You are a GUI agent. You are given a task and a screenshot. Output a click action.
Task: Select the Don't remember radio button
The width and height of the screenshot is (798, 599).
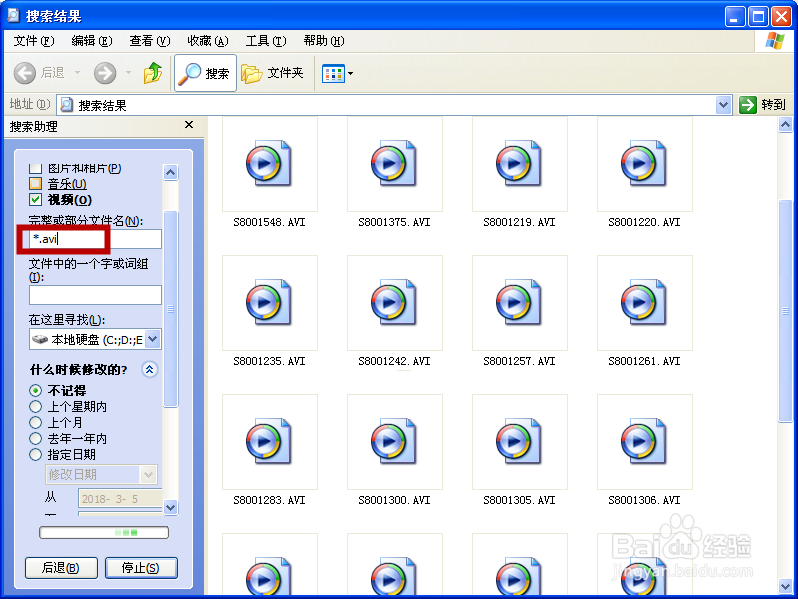[35, 391]
